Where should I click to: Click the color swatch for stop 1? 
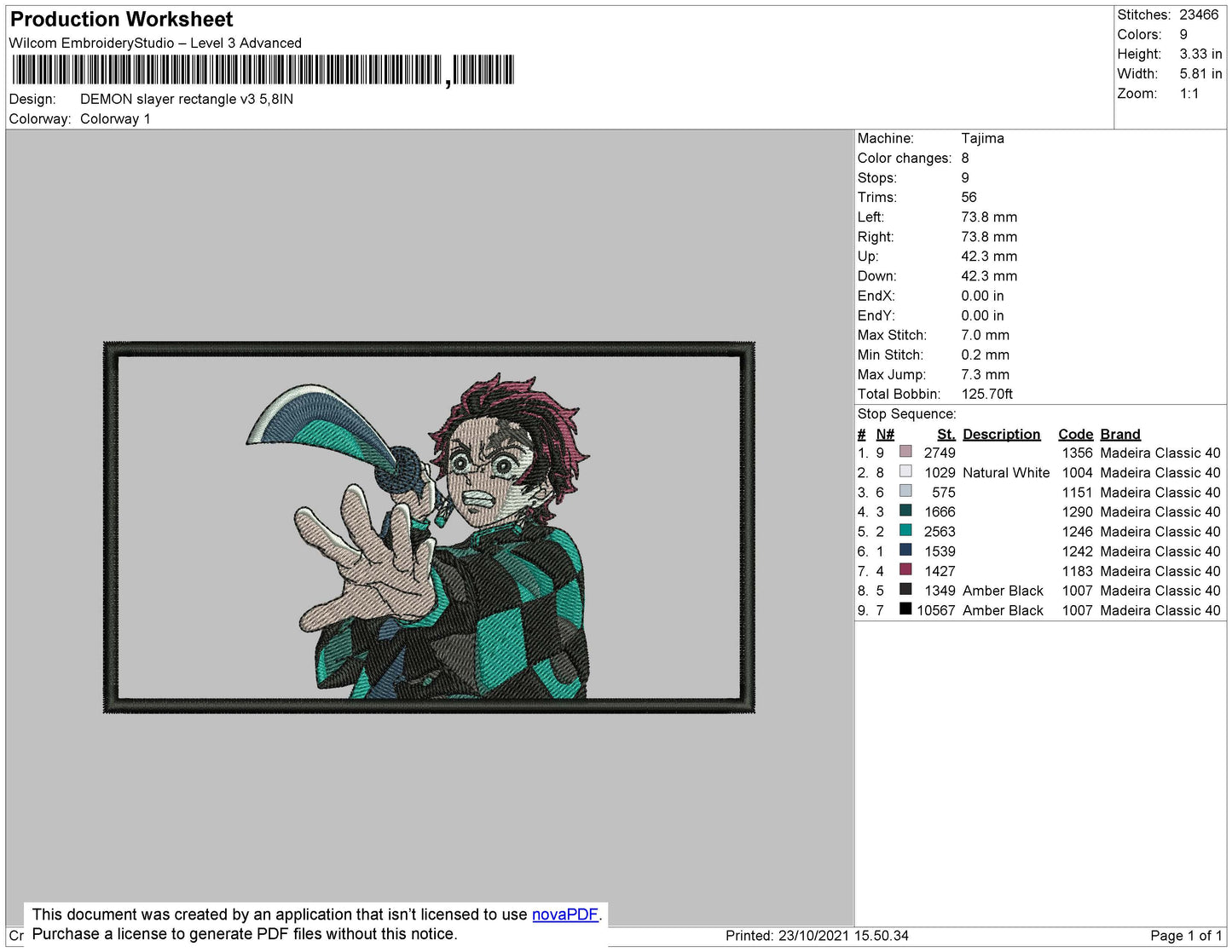(x=906, y=452)
